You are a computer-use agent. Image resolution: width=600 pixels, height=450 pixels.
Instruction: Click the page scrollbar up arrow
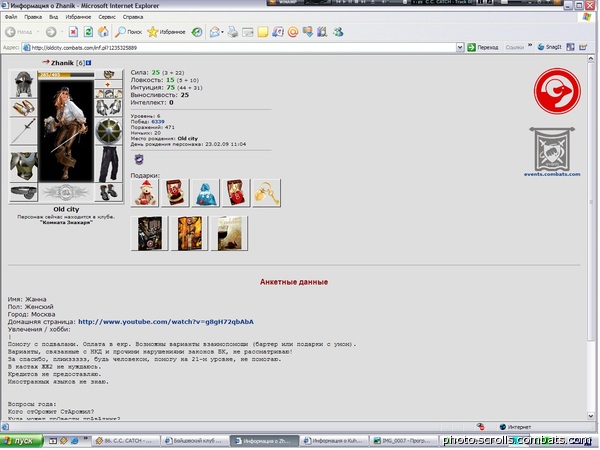click(x=591, y=58)
